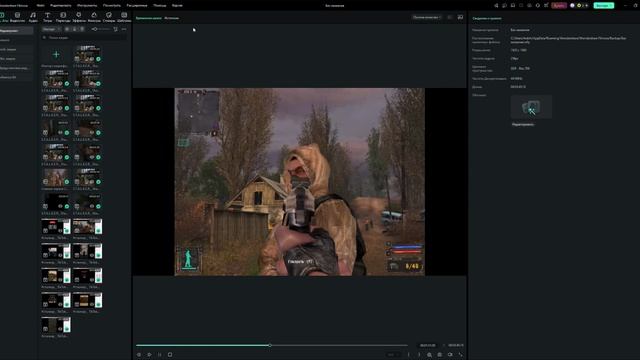The height and width of the screenshot is (360, 640).
Task: Open the user account avatar
Action: click(572, 6)
